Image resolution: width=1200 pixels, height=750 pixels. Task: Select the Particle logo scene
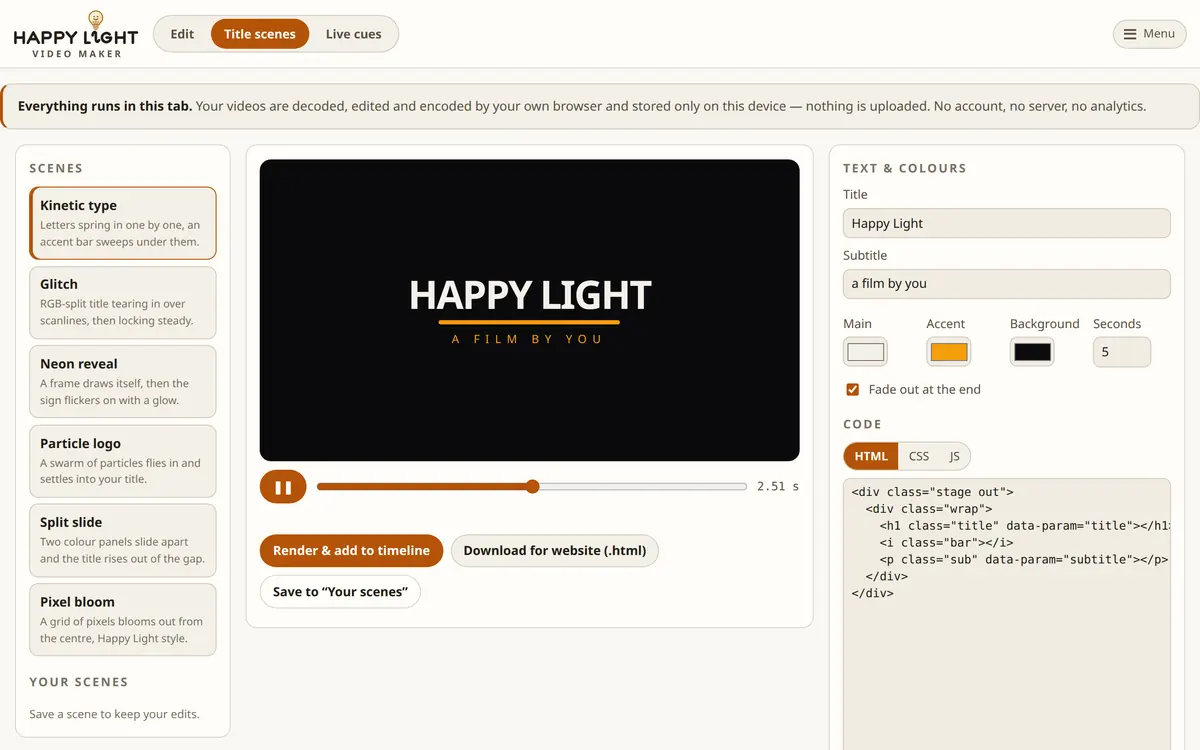pos(123,461)
